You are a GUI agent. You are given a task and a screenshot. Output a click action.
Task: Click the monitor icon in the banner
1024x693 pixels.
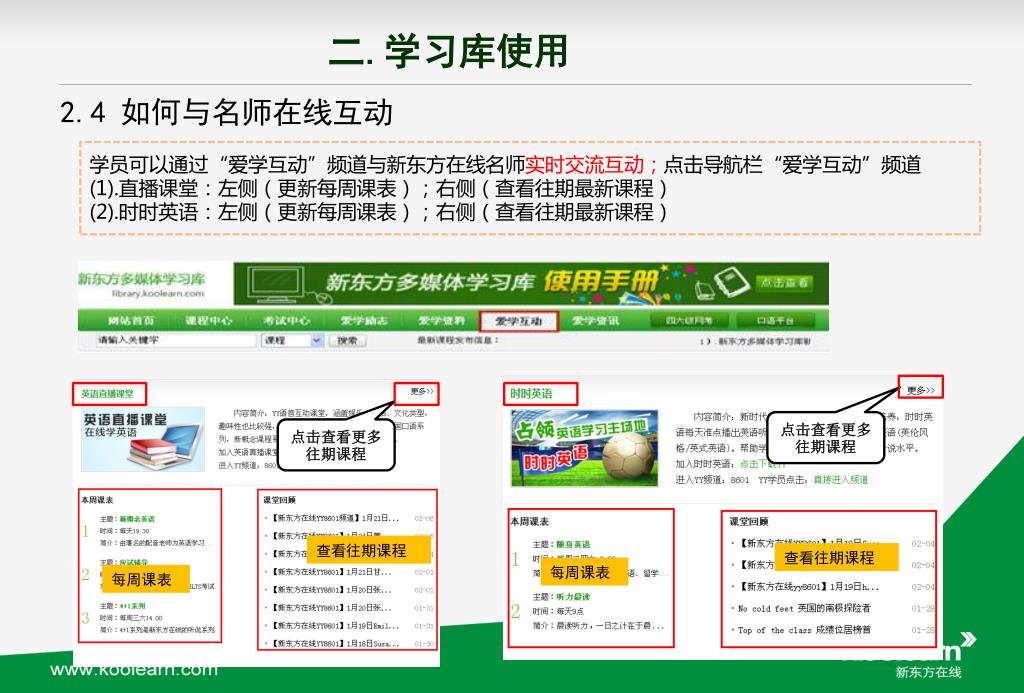(x=274, y=285)
